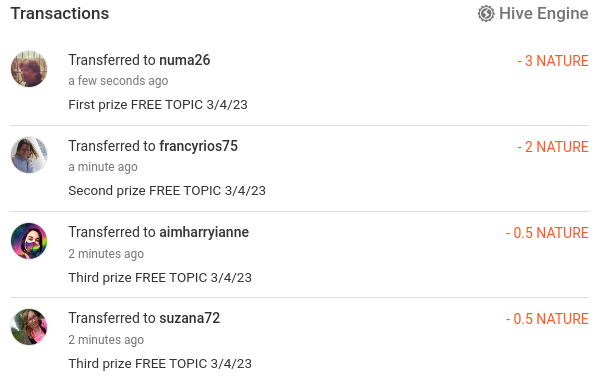Visit the francyrios75 username link
The image size is (606, 379).
tap(199, 146)
